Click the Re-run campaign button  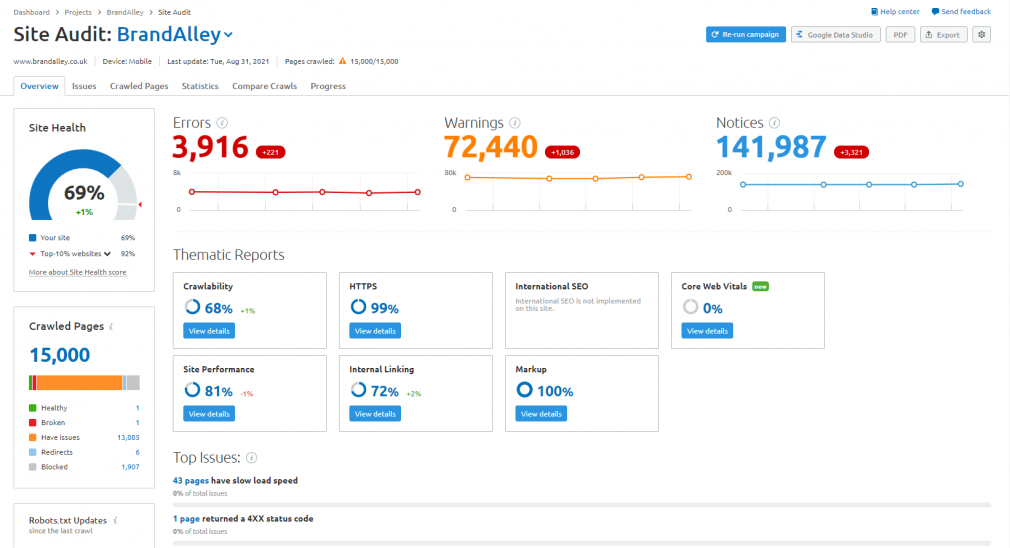coord(745,35)
